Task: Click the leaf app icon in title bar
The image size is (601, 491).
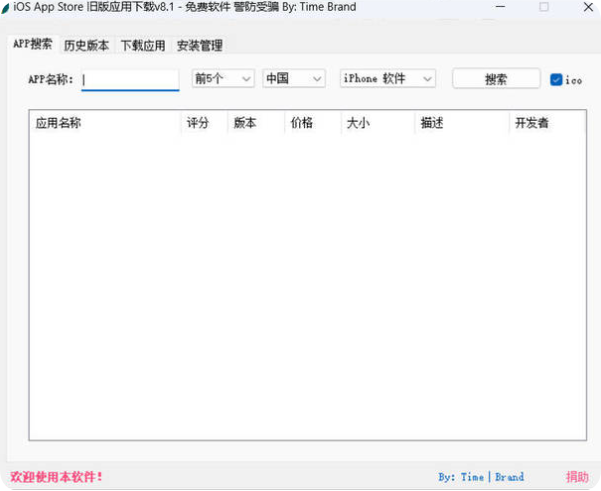Action: pyautogui.click(x=5, y=8)
